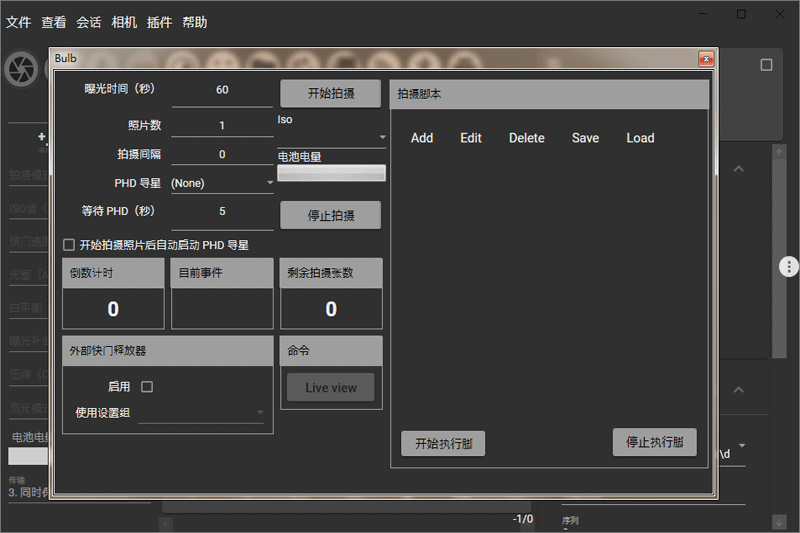This screenshot has width=800, height=533.
Task: Click the 剩余拍摄张数 value box
Action: pyautogui.click(x=331, y=309)
